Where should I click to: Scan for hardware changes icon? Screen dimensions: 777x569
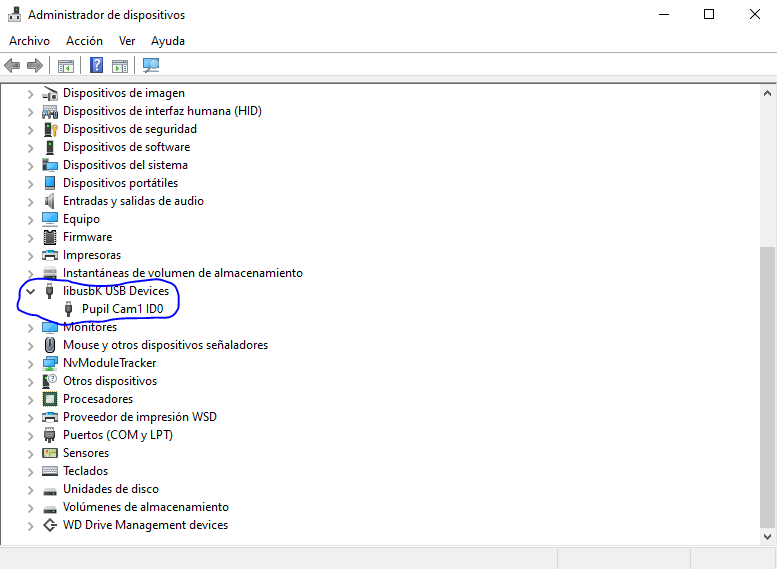[x=151, y=65]
